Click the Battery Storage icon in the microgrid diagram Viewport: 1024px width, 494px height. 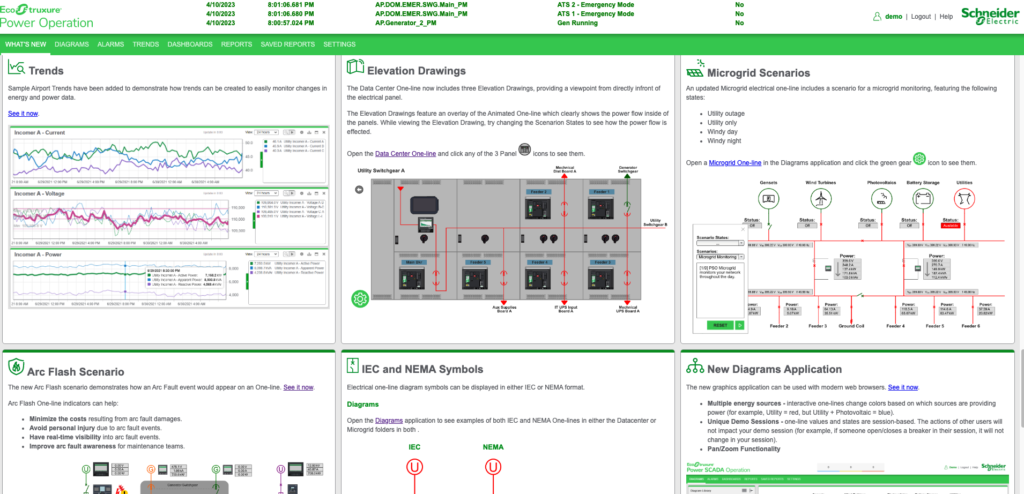922,199
